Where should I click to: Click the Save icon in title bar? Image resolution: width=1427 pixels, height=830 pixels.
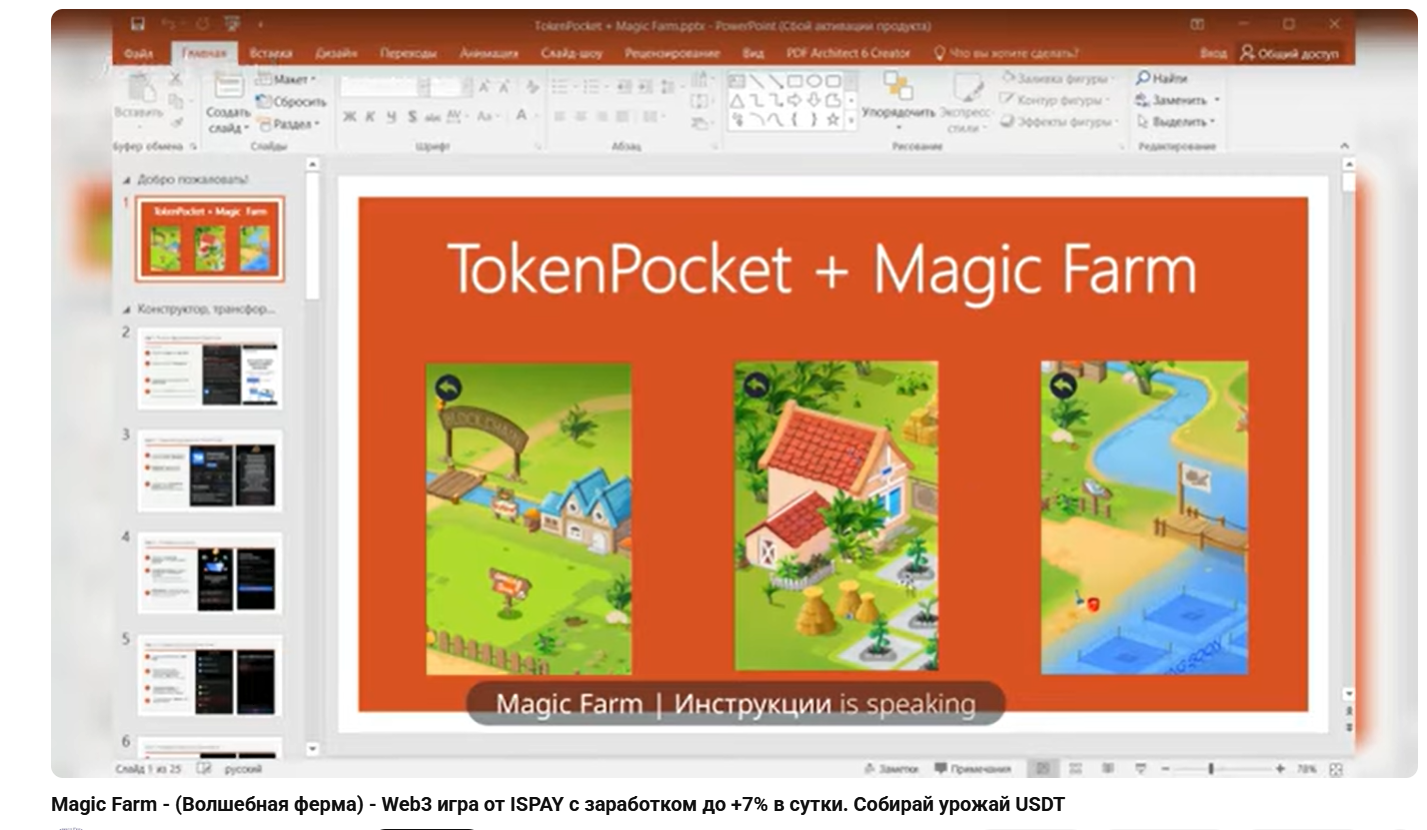[x=138, y=24]
